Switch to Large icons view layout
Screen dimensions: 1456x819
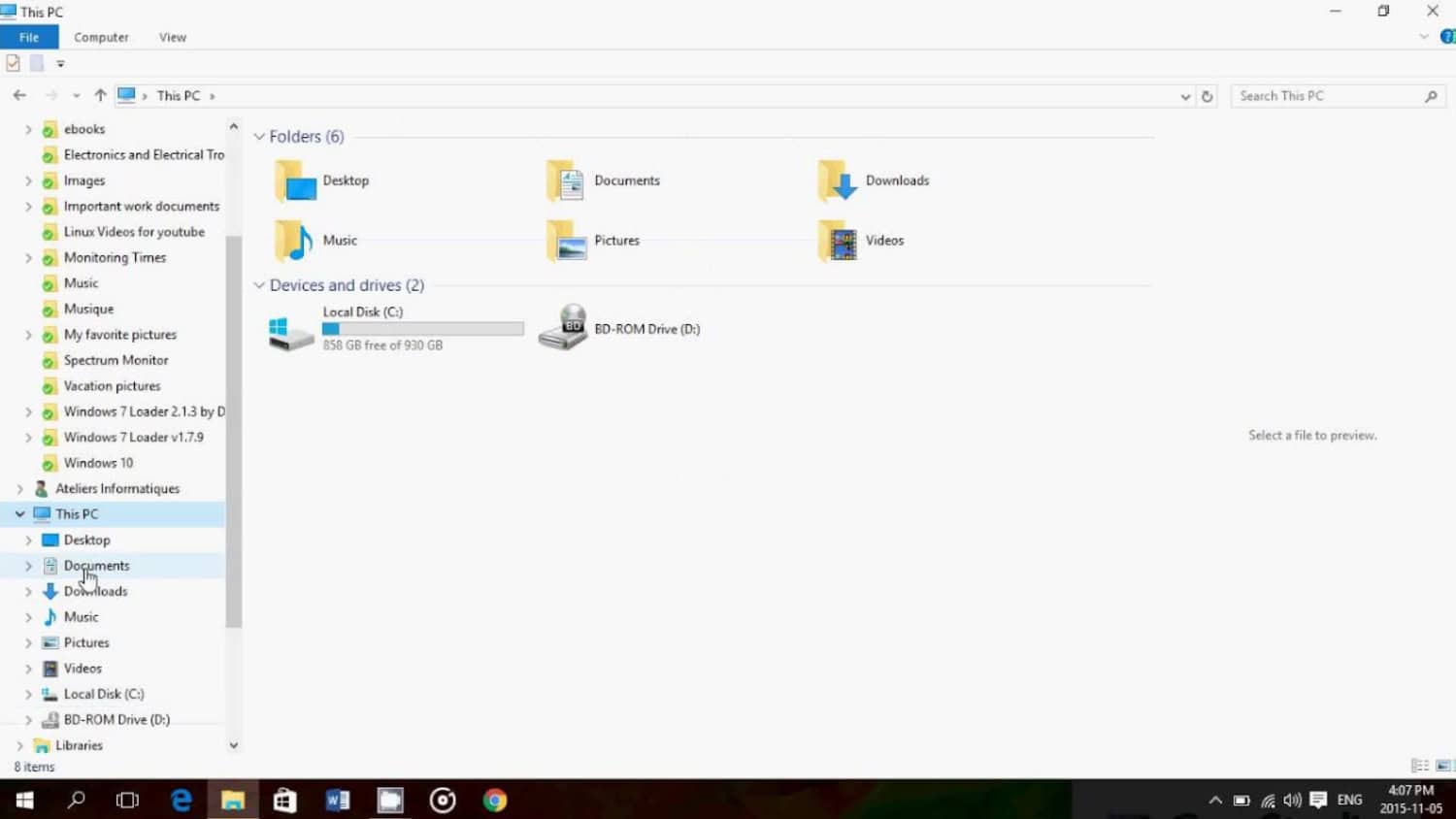[x=1443, y=766]
